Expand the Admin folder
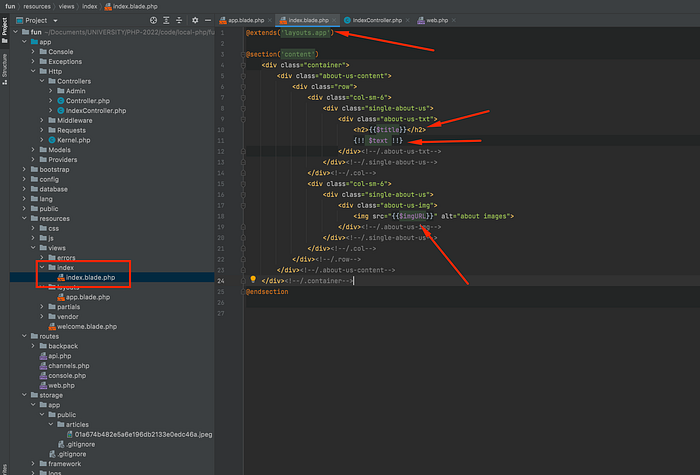This screenshot has width=700, height=475. coord(50,91)
